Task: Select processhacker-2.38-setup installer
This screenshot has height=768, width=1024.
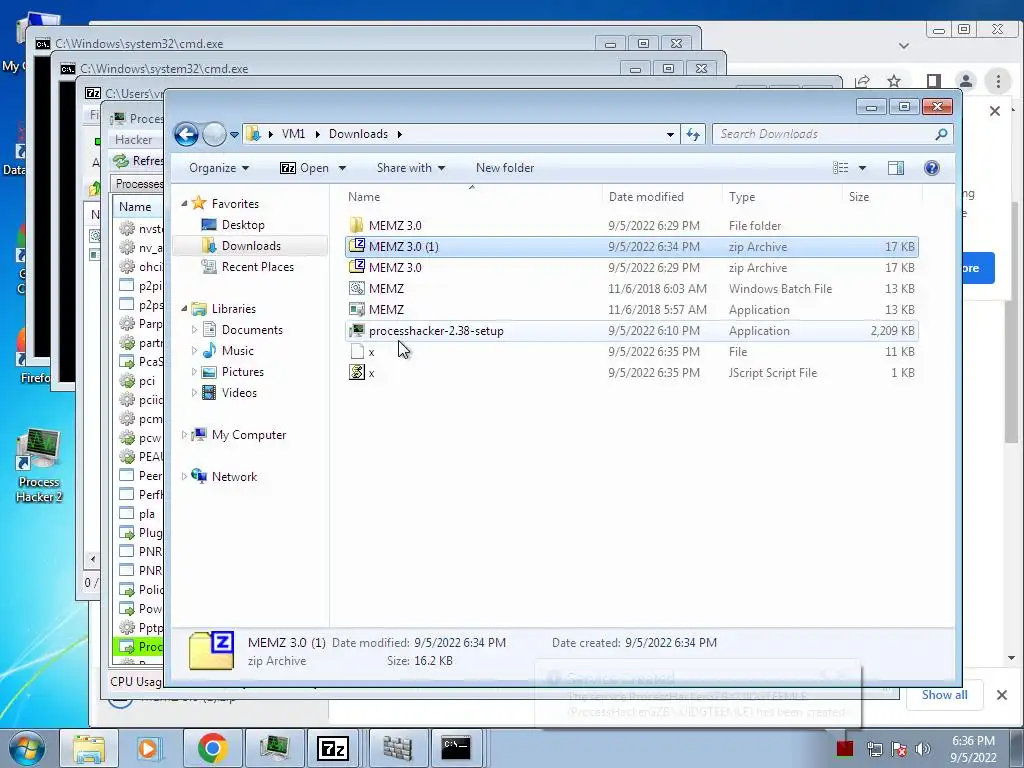Action: pyautogui.click(x=632, y=330)
